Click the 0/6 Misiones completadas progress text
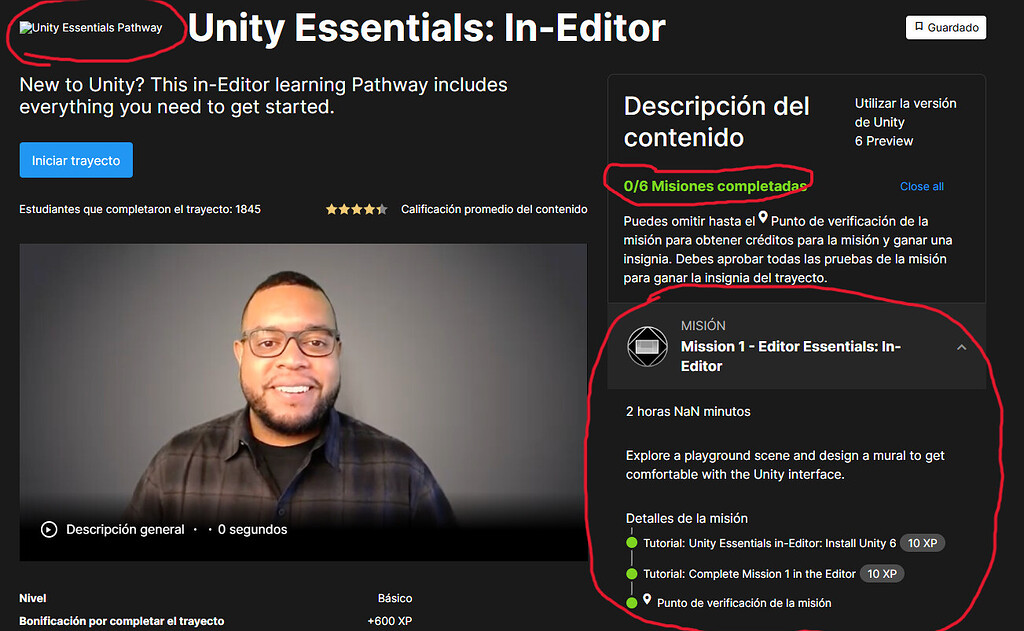Viewport: 1024px width, 631px height. pyautogui.click(x=713, y=186)
